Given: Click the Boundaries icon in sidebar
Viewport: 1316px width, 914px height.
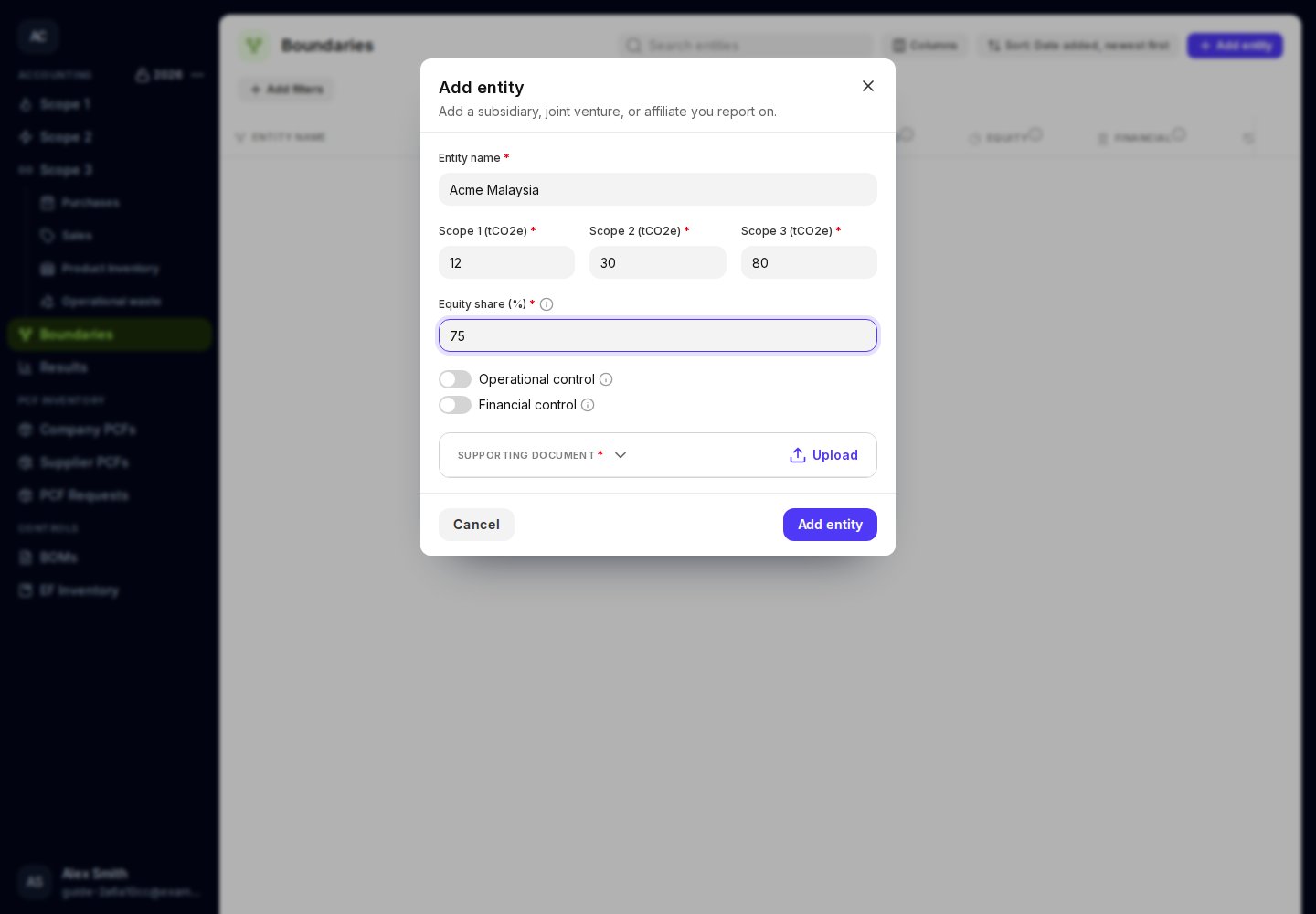Looking at the screenshot, I should click(x=26, y=335).
